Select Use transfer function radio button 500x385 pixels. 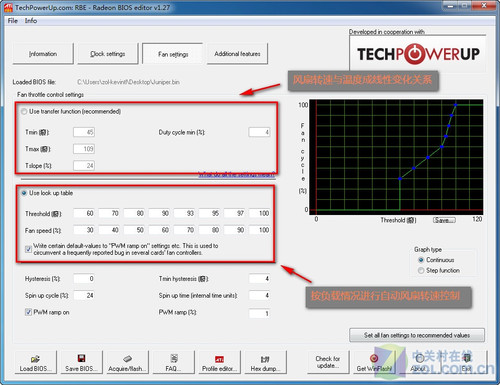point(24,111)
